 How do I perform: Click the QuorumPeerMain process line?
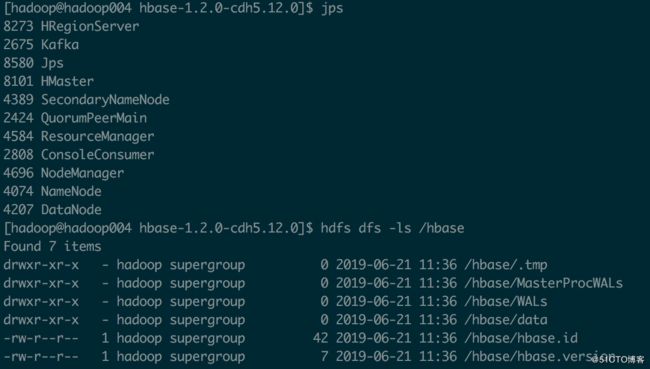tap(75, 118)
